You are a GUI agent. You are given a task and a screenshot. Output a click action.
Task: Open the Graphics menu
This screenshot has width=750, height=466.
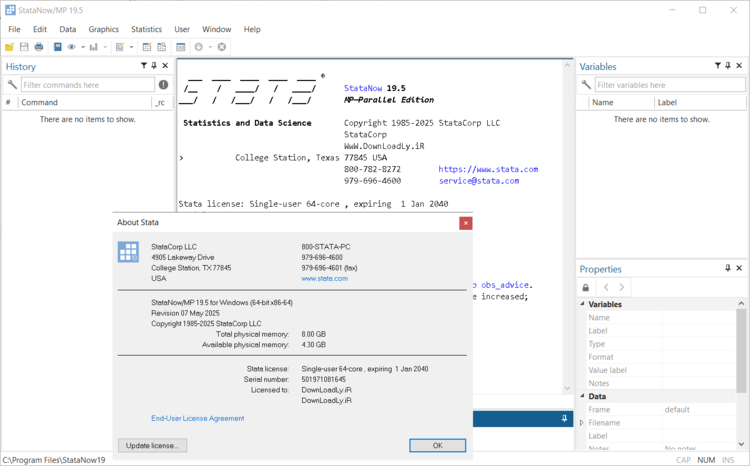coord(103,30)
